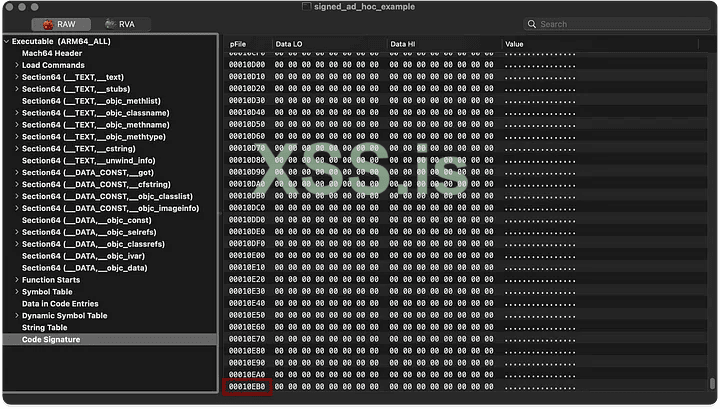Select Data in Code Entries item

point(60,304)
